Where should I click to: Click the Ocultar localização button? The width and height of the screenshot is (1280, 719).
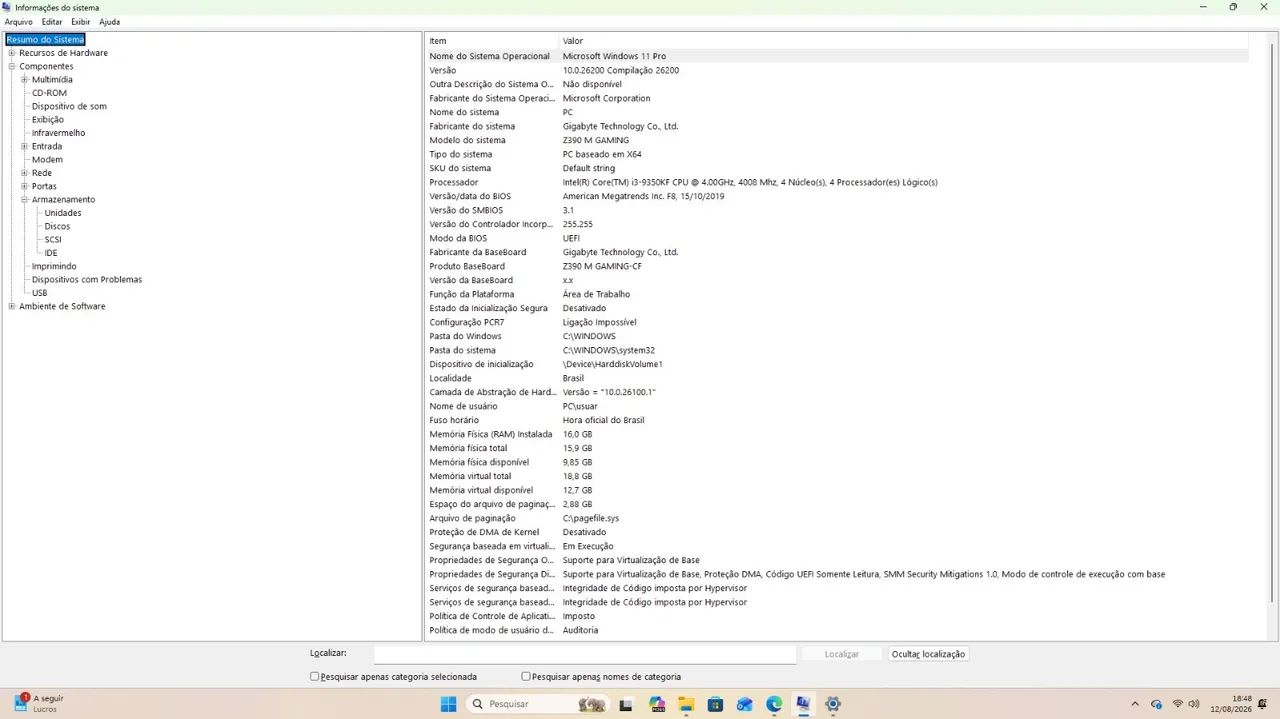point(928,654)
